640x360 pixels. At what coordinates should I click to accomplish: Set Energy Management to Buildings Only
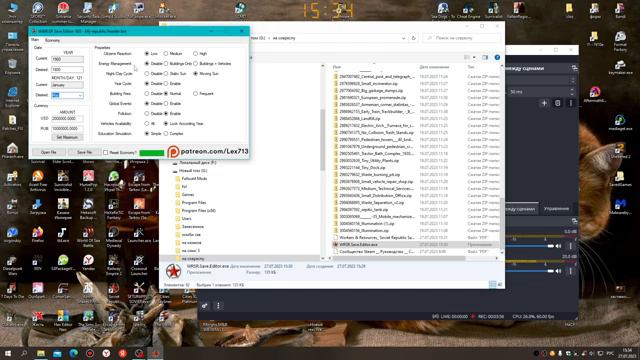[x=166, y=64]
